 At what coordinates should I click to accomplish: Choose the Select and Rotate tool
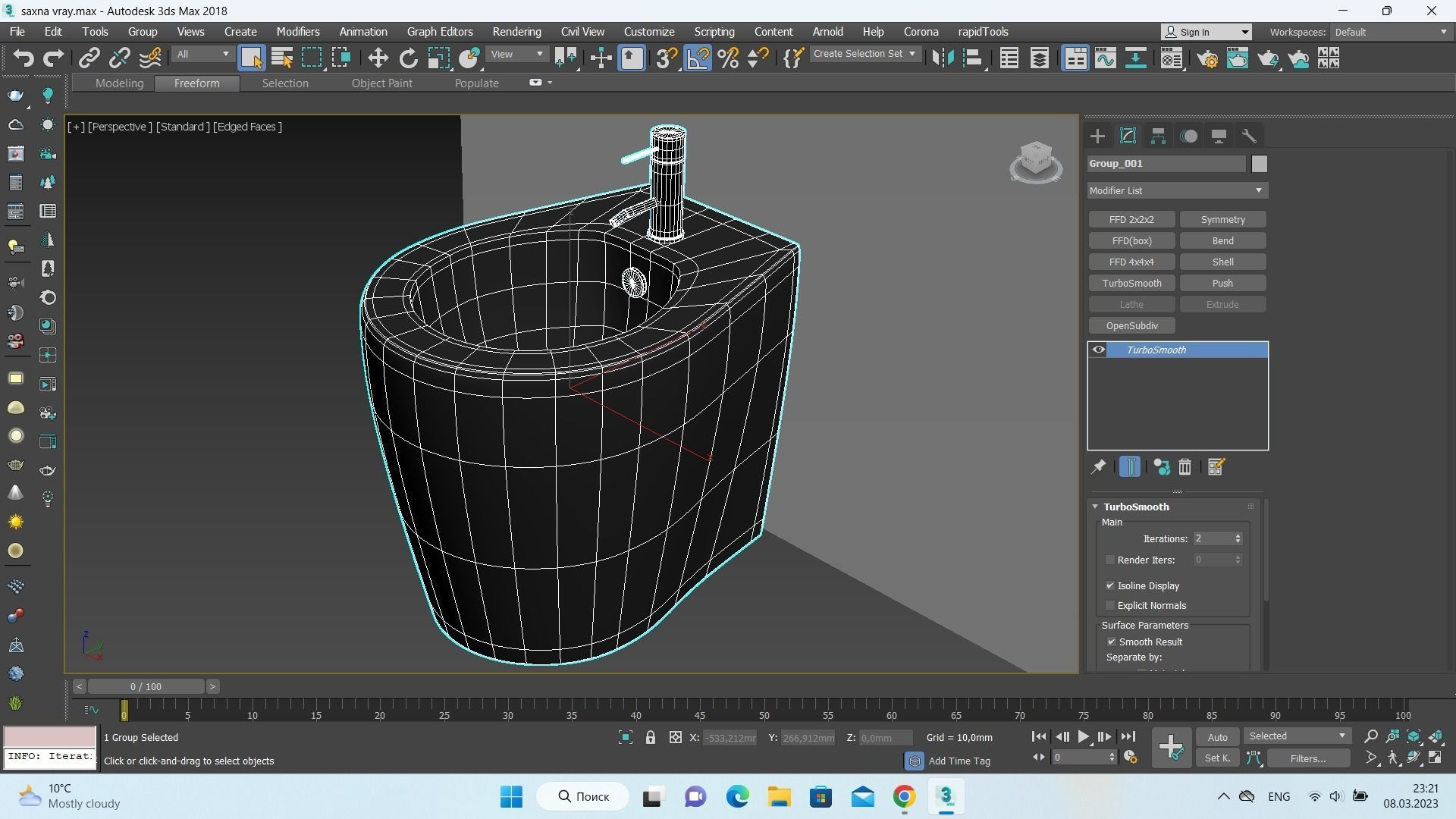409,58
